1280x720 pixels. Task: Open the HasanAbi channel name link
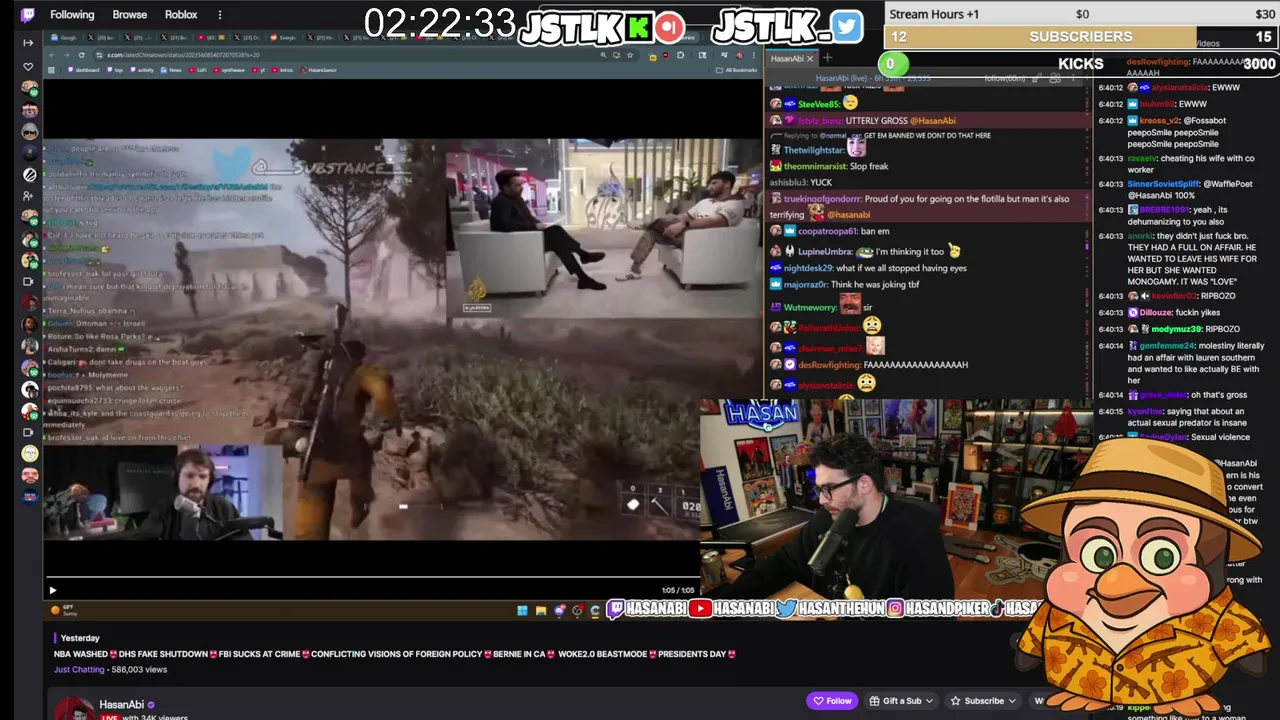pos(121,705)
